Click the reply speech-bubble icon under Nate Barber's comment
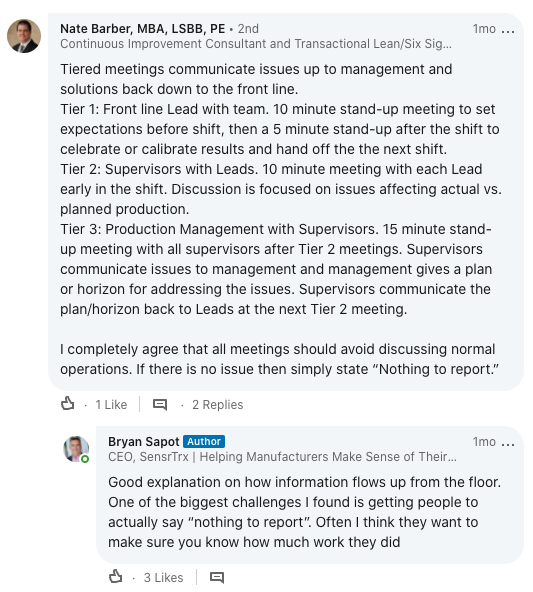Screen dimensions: 533x592 160,405
